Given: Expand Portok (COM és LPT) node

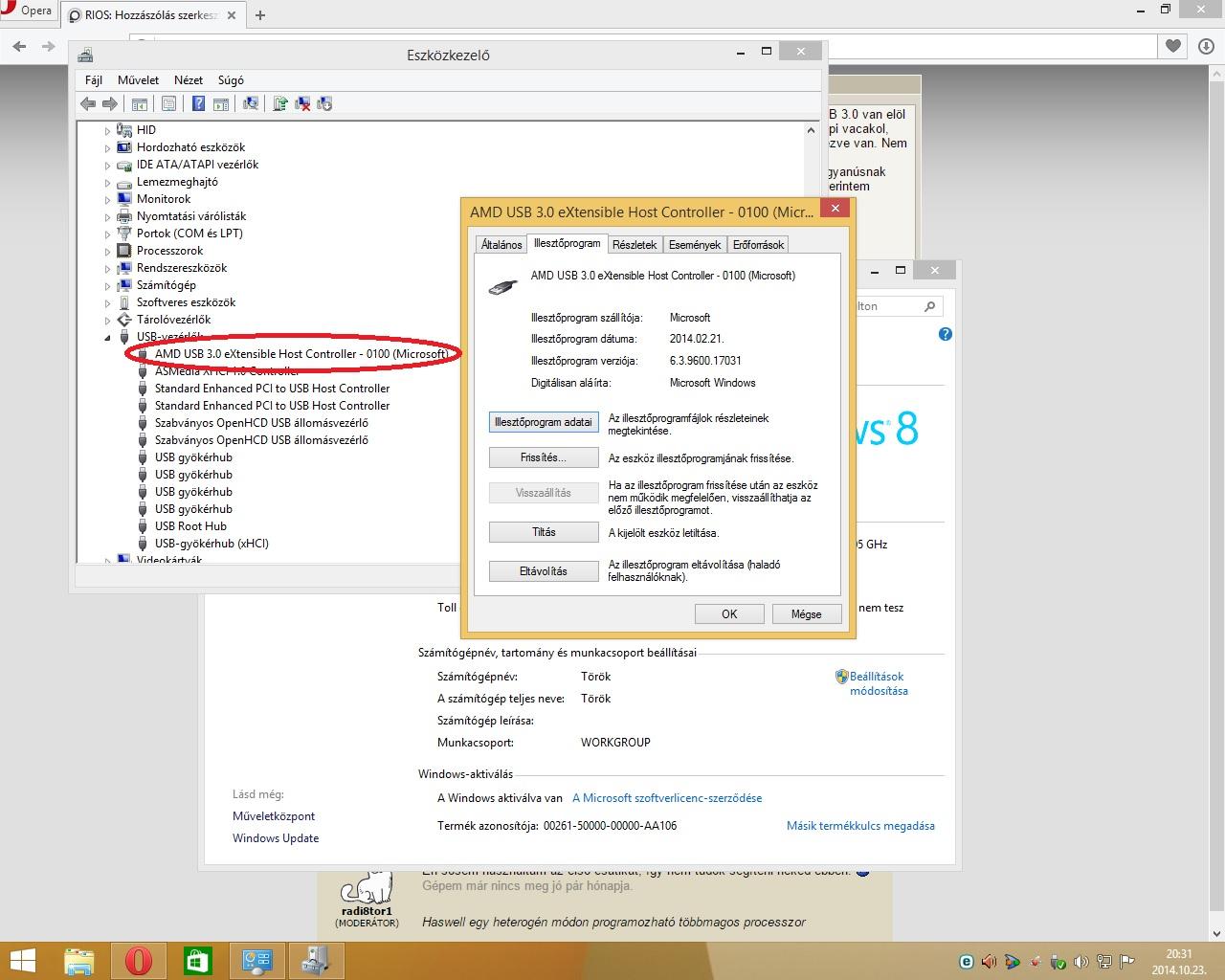Looking at the screenshot, I should pyautogui.click(x=107, y=234).
